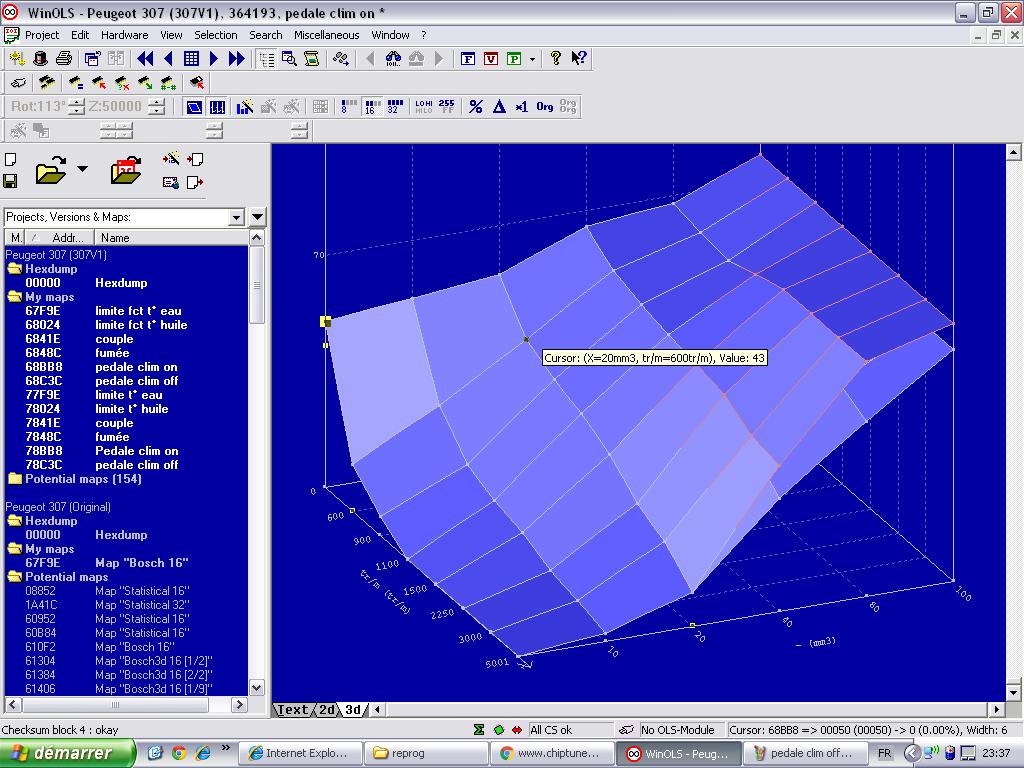Click the save floppy disk icon
This screenshot has height=768, width=1024.
click(x=10, y=181)
